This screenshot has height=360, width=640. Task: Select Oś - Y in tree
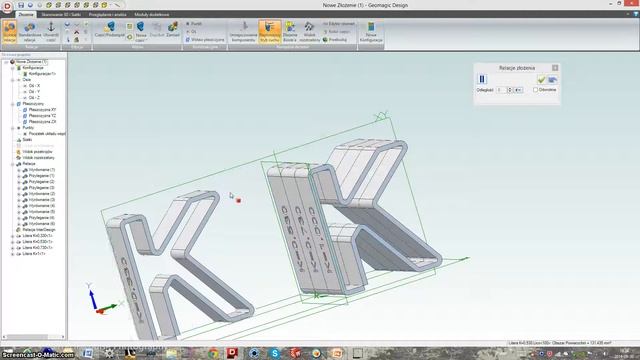(34, 92)
